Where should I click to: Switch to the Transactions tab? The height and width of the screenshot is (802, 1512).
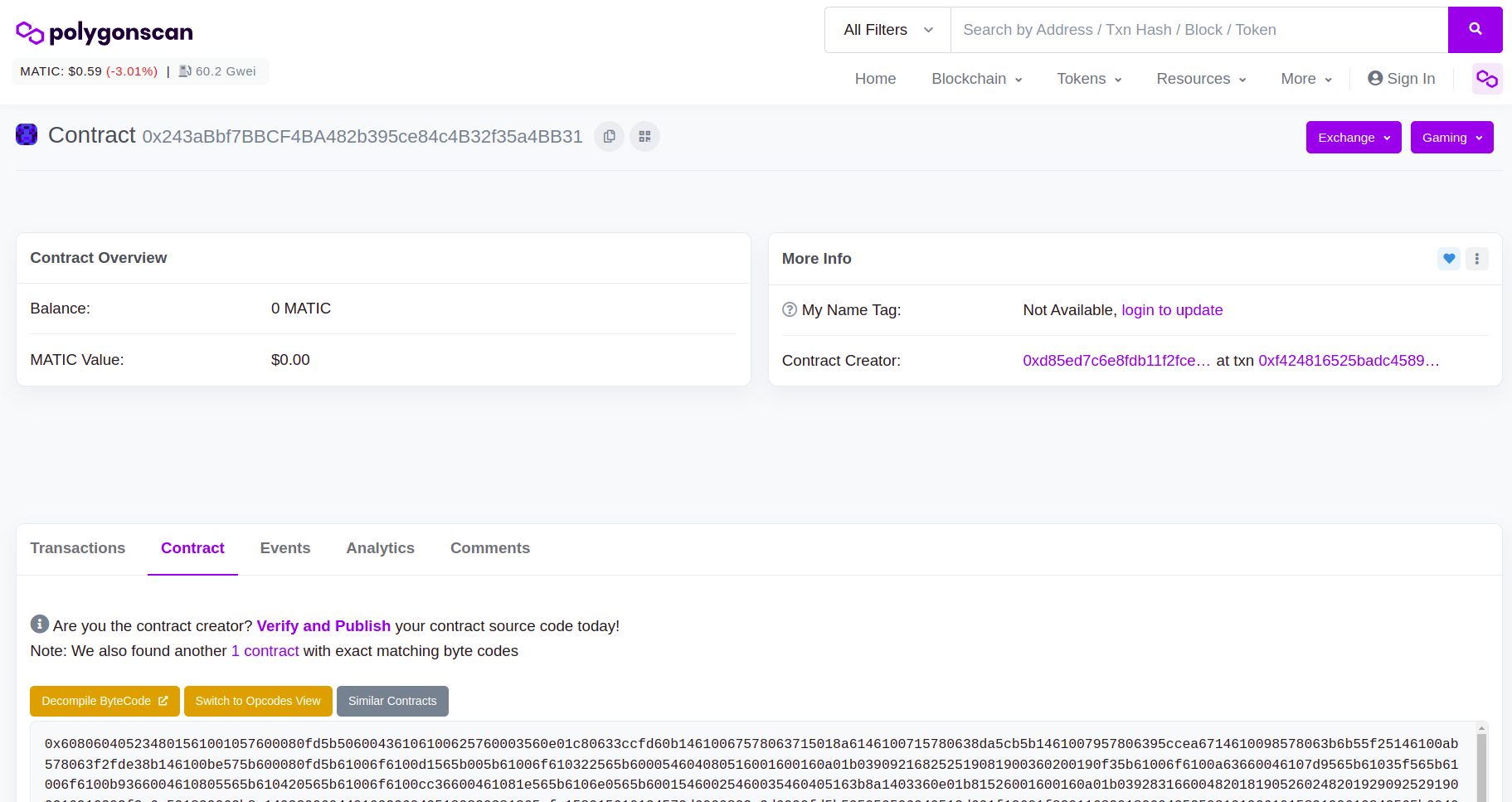(x=78, y=548)
